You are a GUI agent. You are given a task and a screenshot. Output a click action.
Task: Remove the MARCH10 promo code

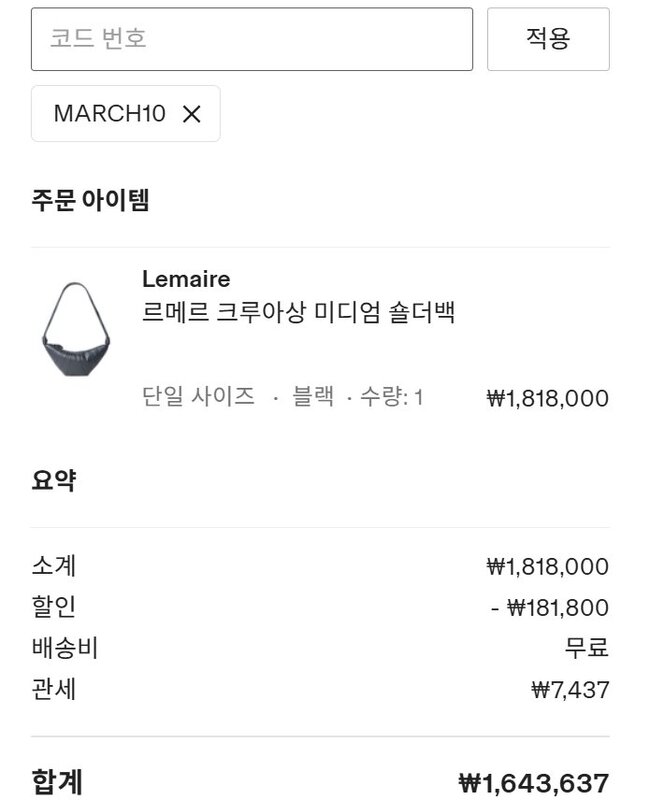(x=192, y=114)
